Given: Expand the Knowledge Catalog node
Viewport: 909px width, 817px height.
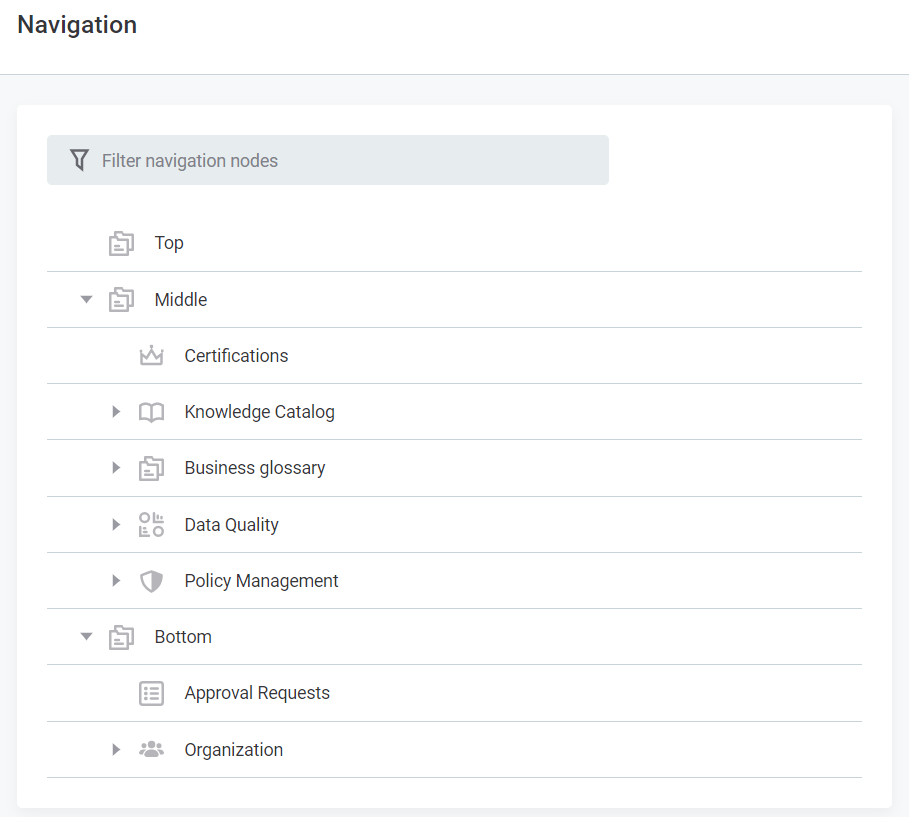Looking at the screenshot, I should pos(116,411).
